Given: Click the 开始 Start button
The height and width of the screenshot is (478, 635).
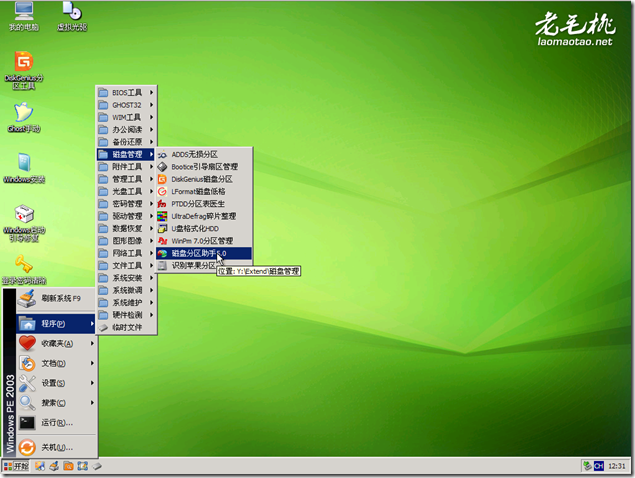Looking at the screenshot, I should point(16,466).
